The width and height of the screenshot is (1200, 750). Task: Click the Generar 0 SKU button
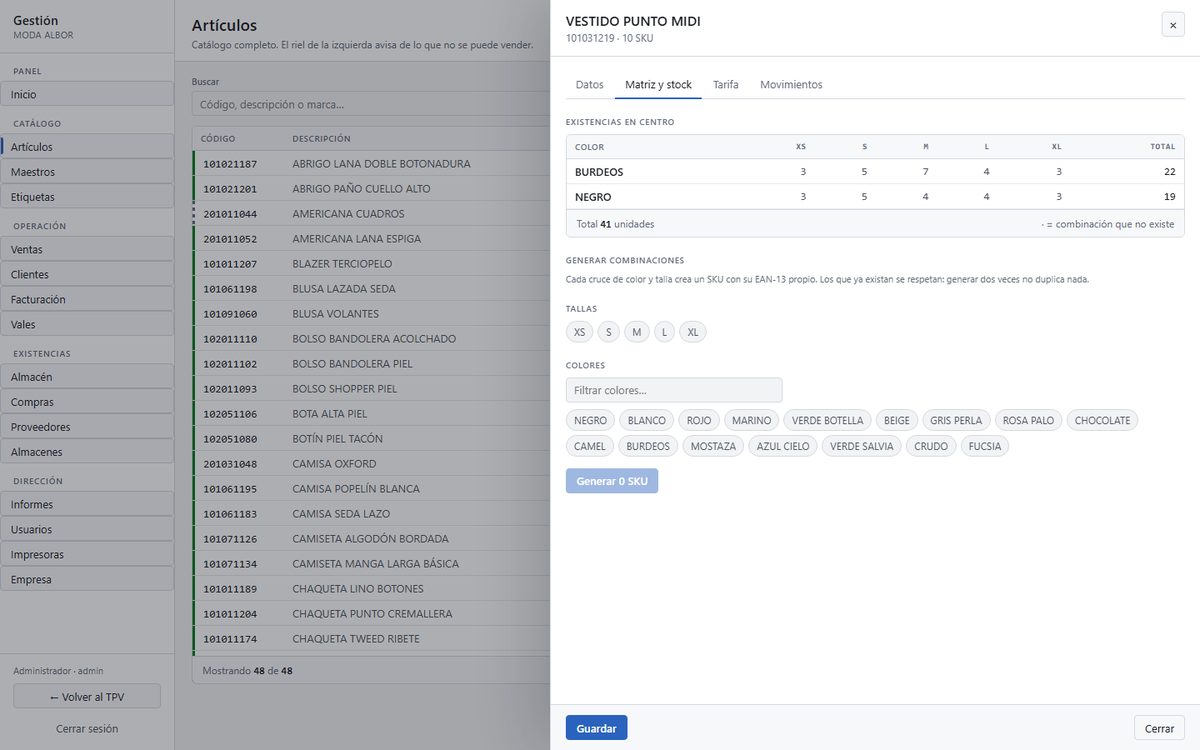pos(612,481)
